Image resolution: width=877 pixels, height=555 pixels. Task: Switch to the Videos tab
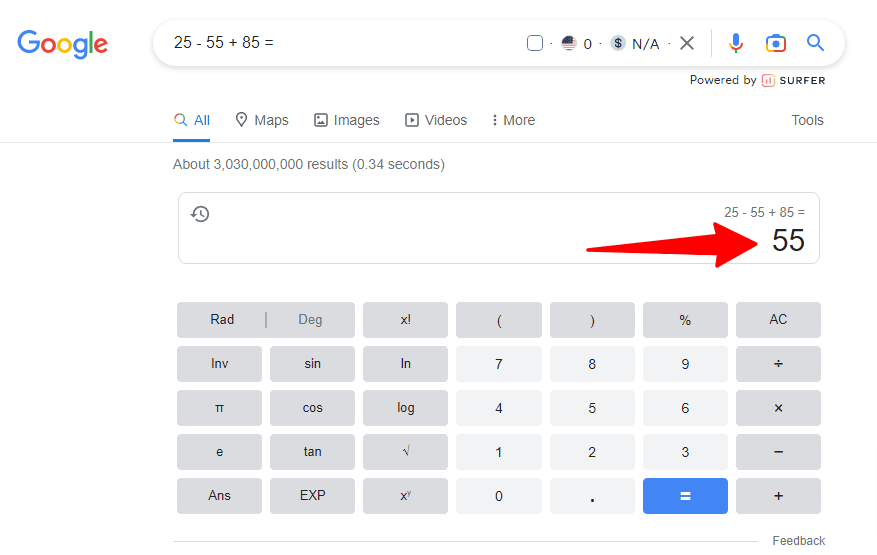pos(436,120)
